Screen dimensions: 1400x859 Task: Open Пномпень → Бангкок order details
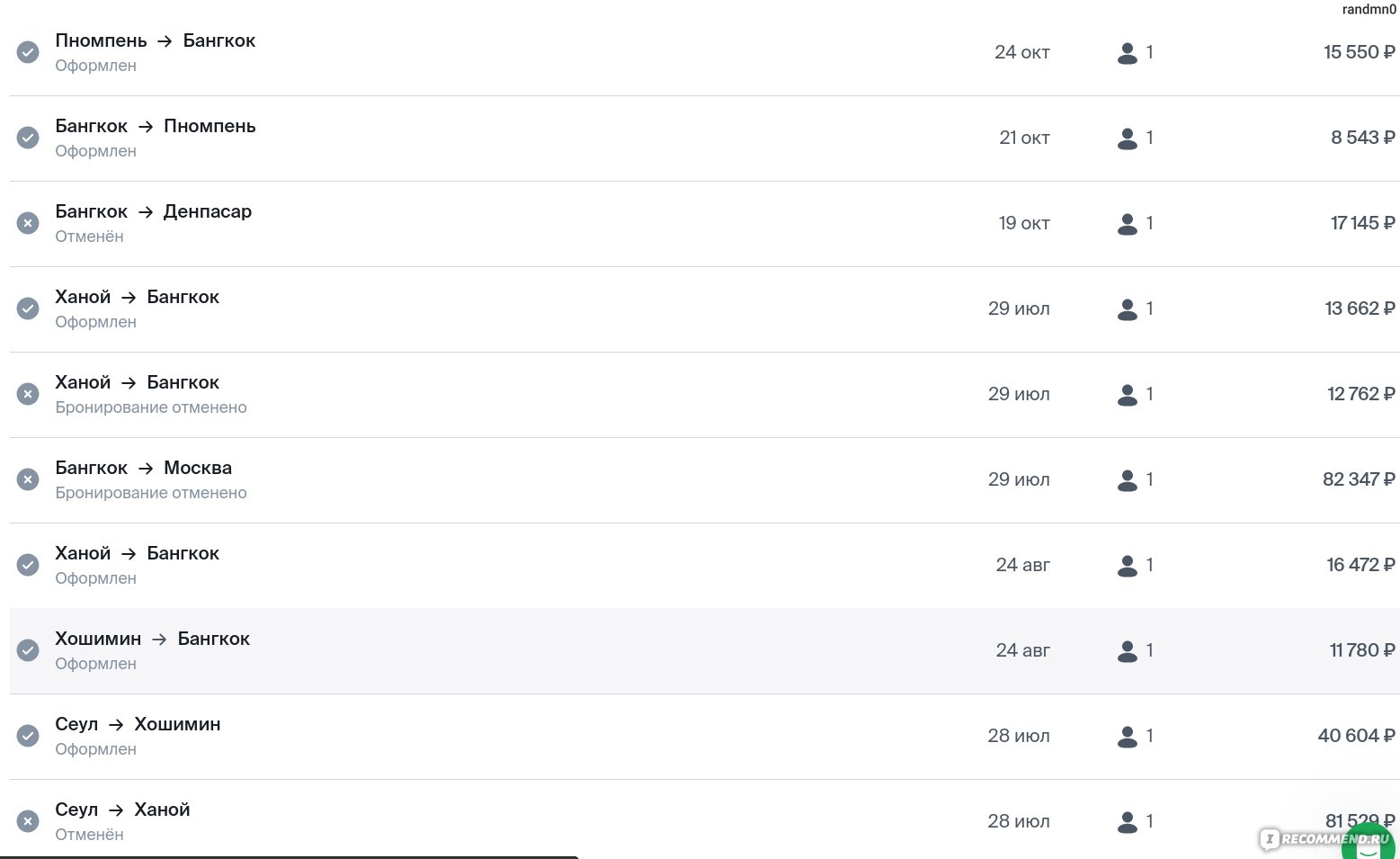[x=704, y=52]
